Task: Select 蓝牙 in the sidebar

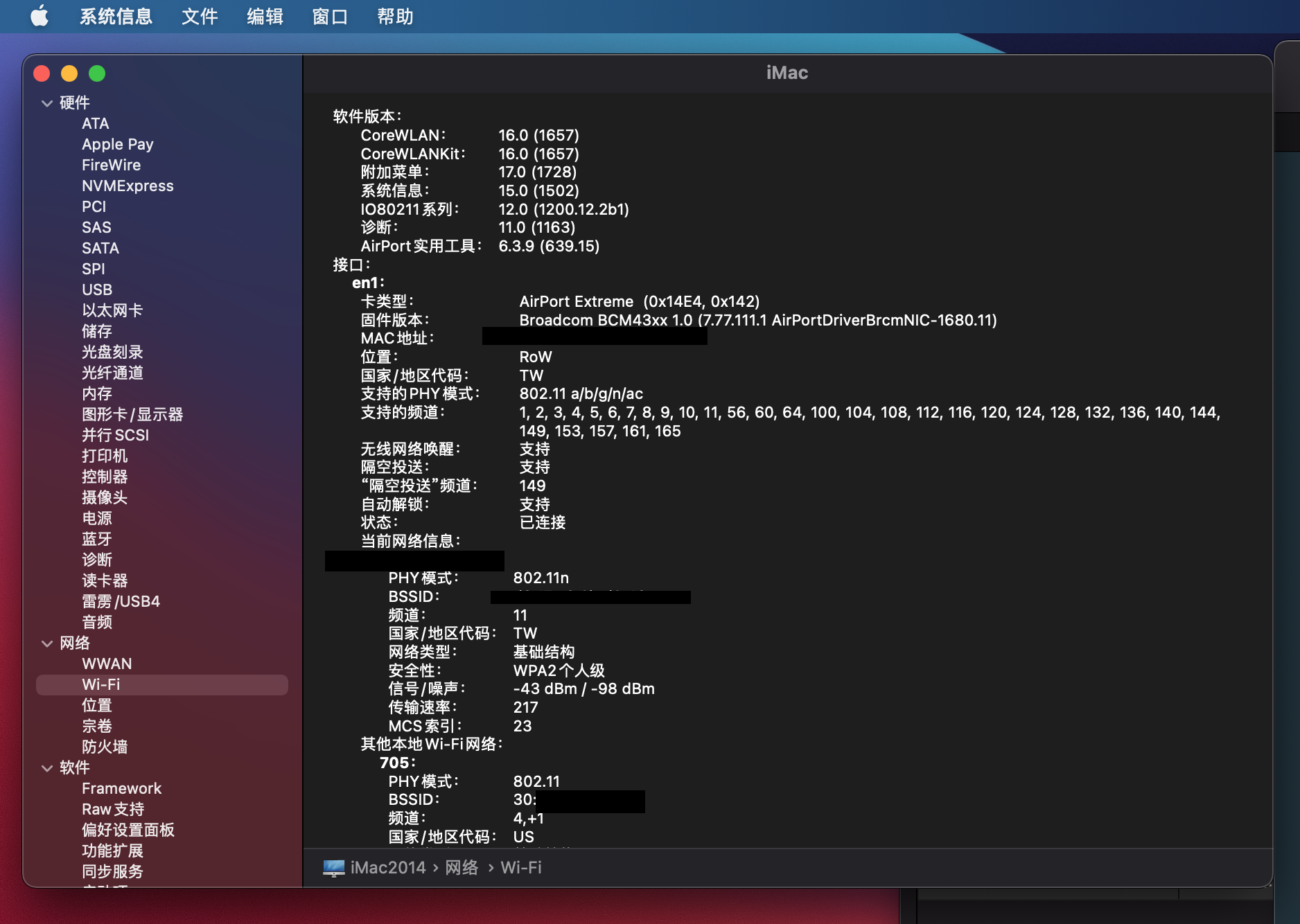Action: [97, 540]
